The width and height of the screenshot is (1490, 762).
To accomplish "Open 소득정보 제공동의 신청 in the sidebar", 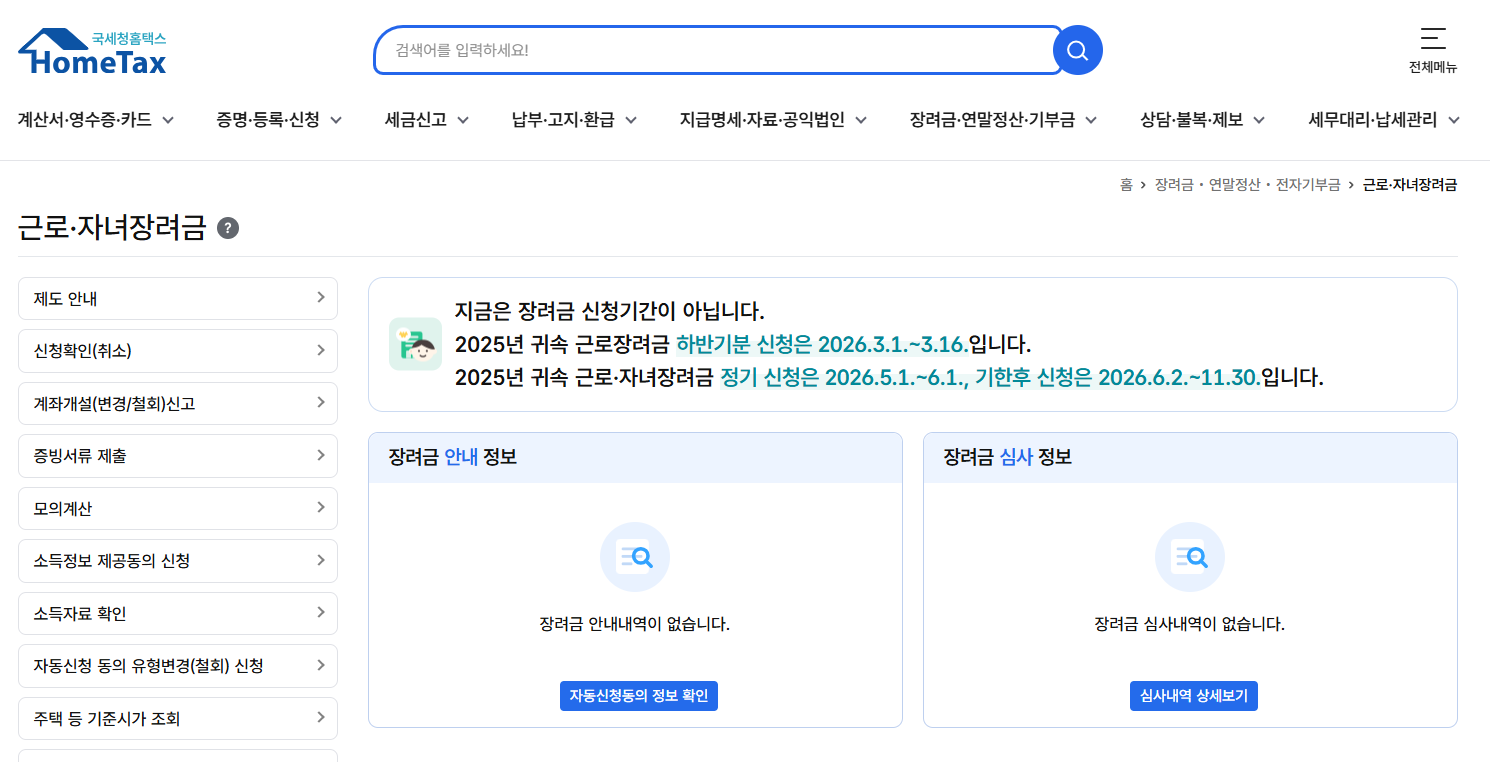I will point(178,561).
